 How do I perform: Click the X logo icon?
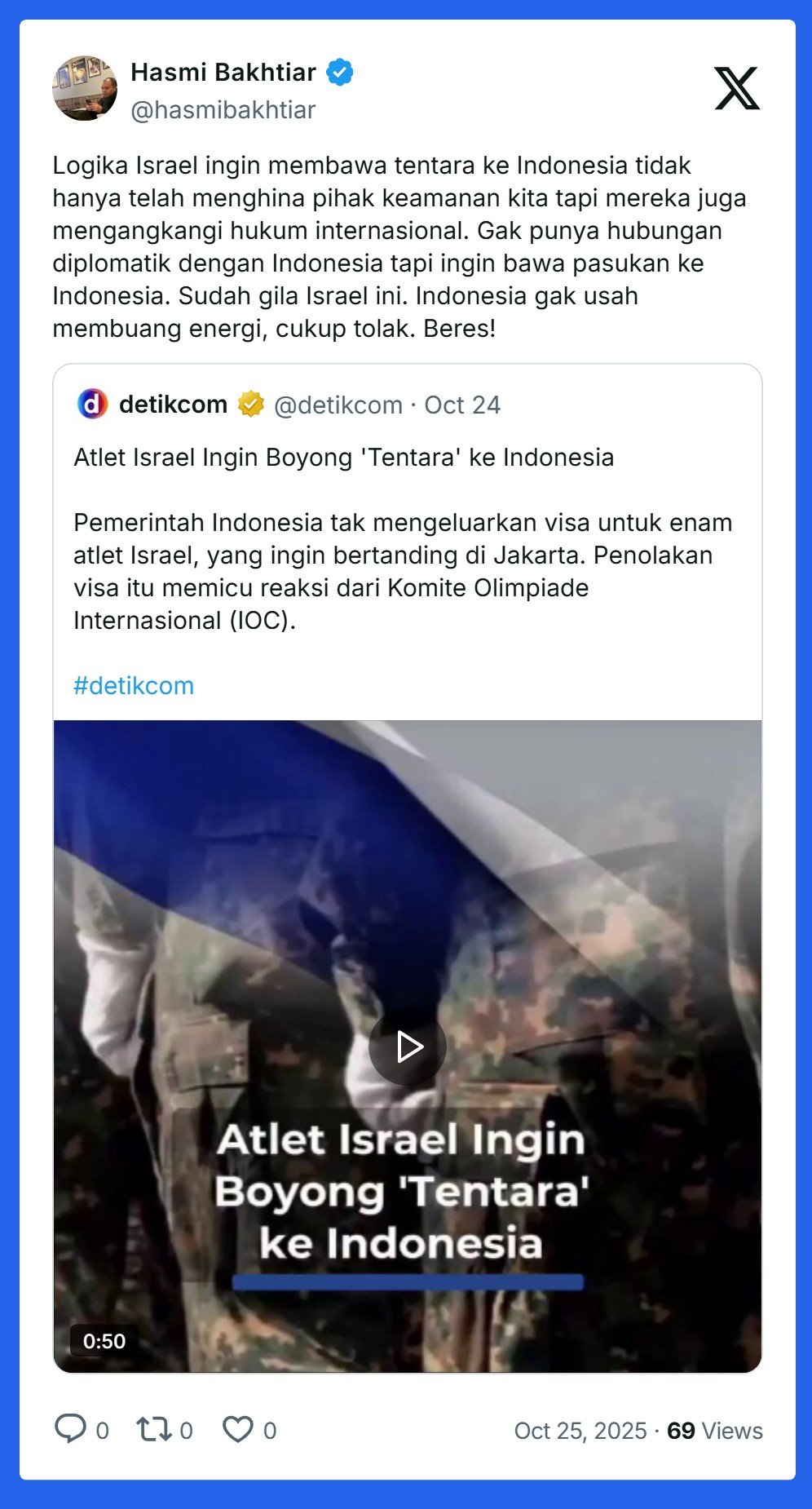point(737,88)
